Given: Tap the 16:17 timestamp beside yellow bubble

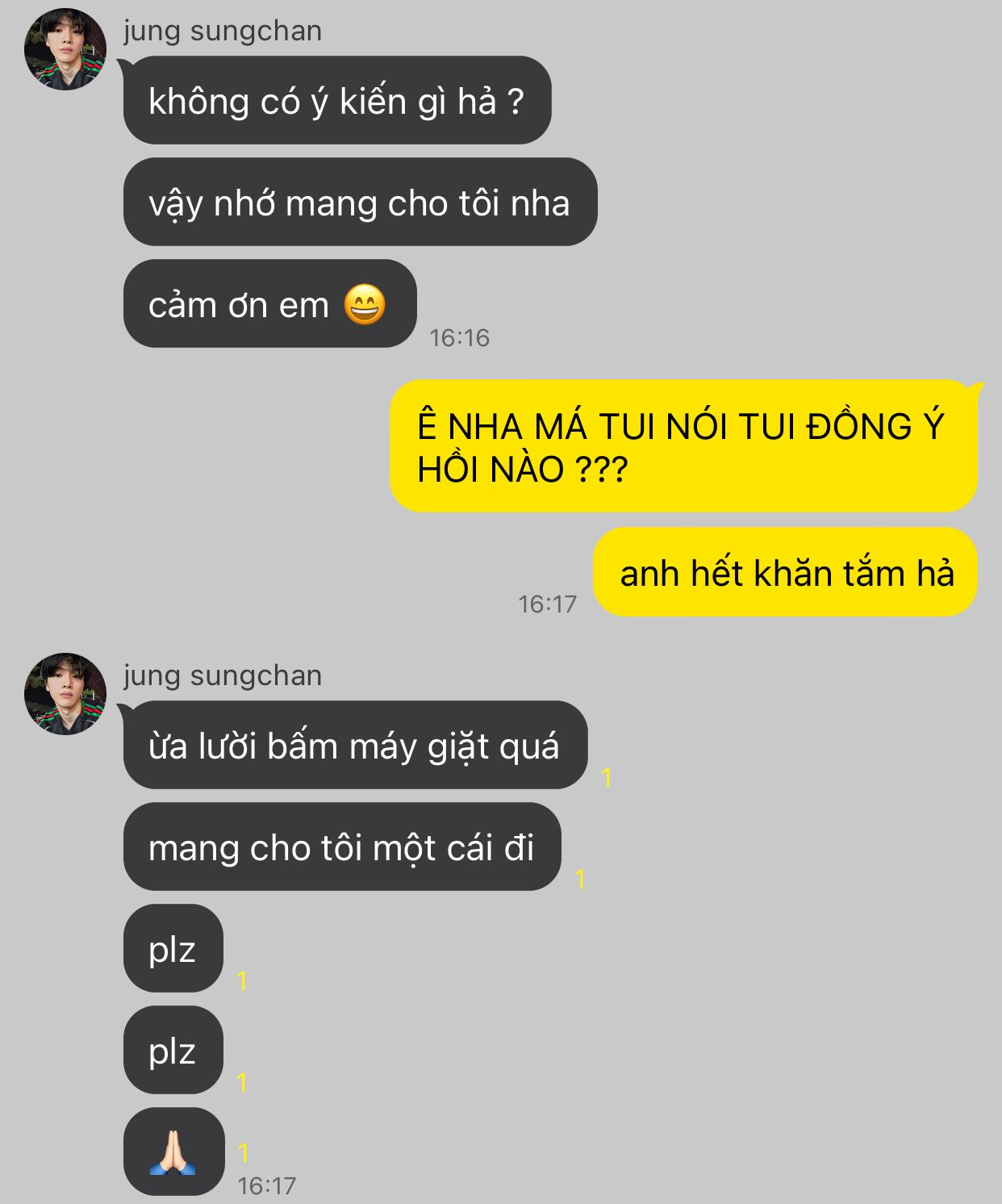Looking at the screenshot, I should click(x=547, y=604).
